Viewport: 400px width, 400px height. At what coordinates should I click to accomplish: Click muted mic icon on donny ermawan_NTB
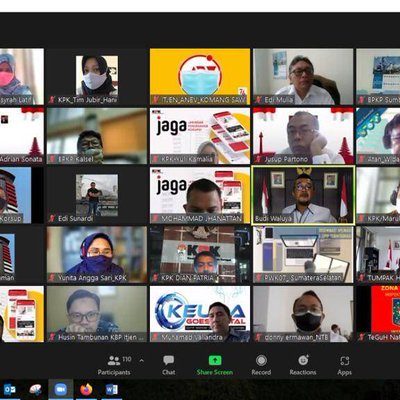click(258, 337)
